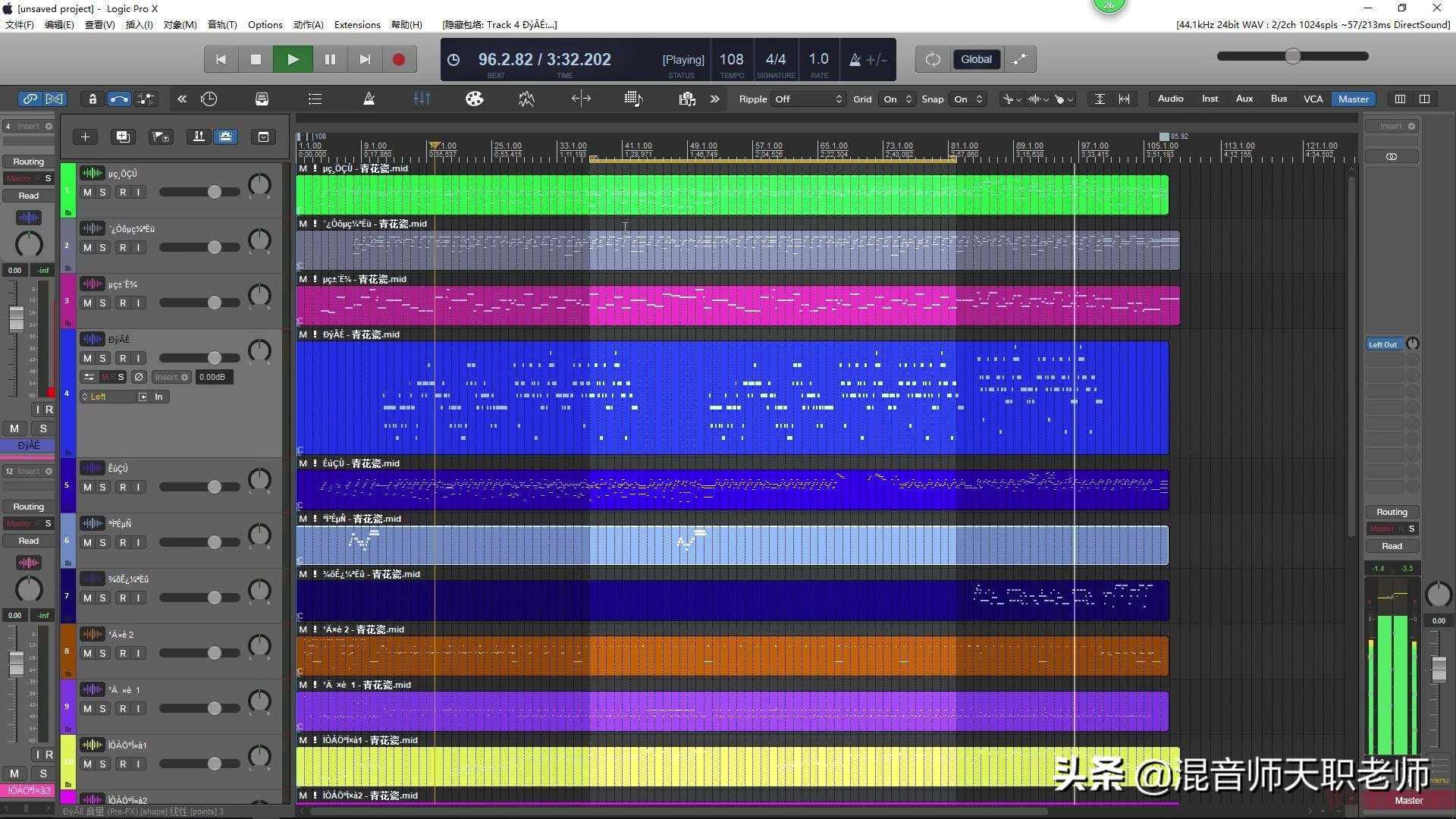Adjust track 3 volume slider
1456x819 pixels.
coord(215,303)
